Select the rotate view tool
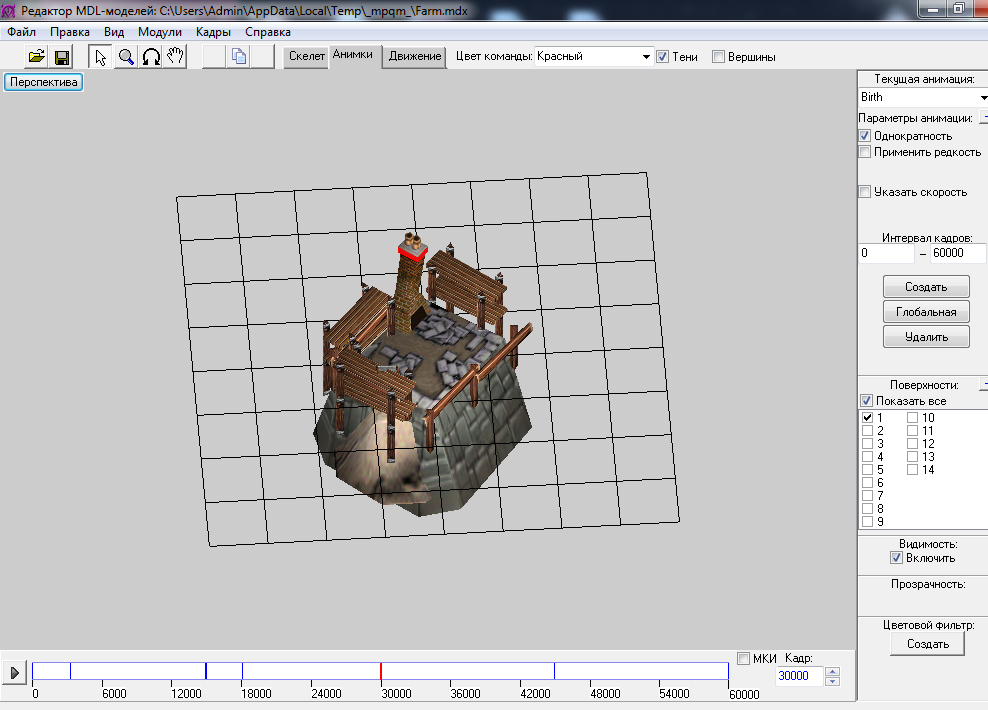The width and height of the screenshot is (988, 710). pos(151,57)
